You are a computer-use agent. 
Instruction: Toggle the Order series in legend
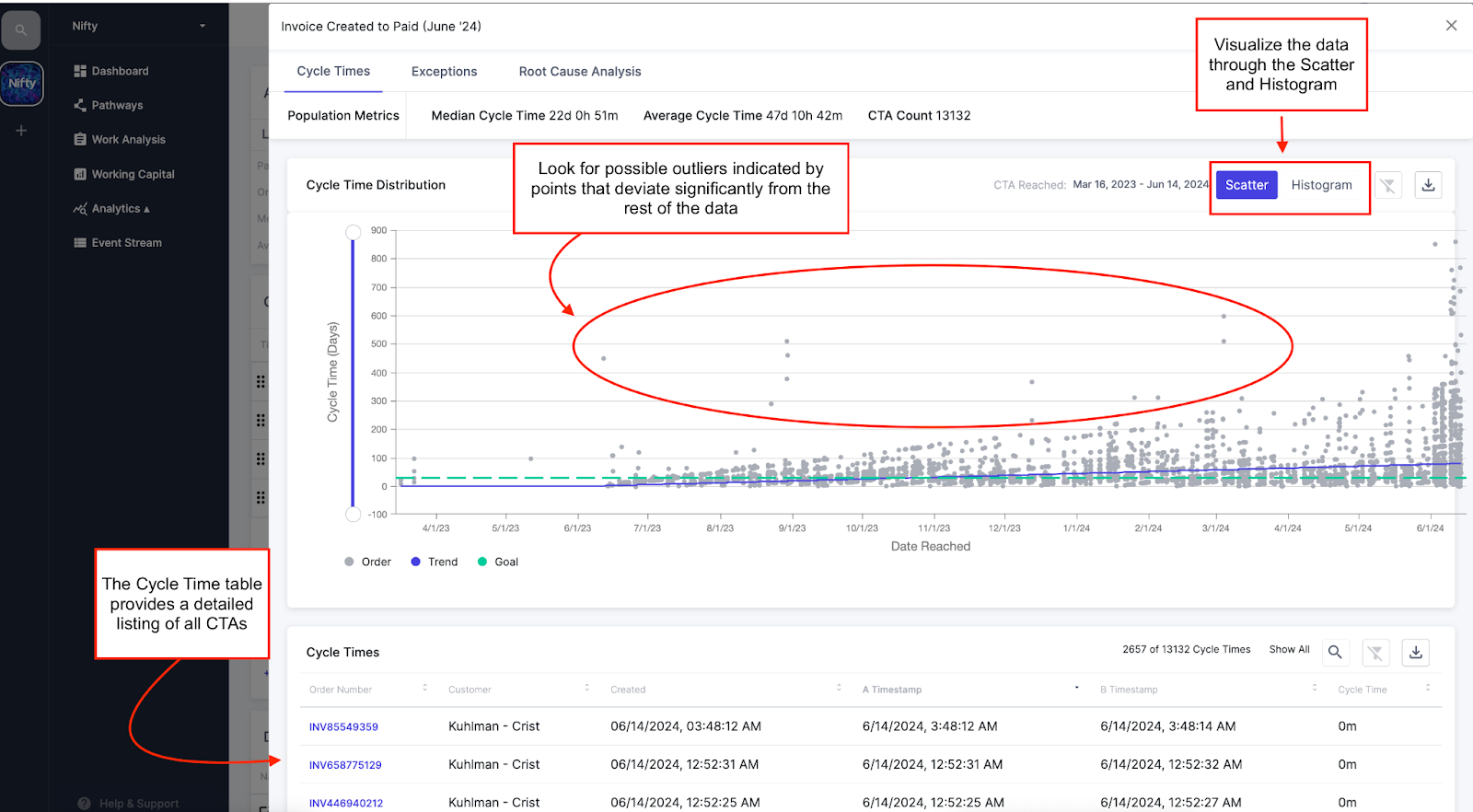point(367,562)
